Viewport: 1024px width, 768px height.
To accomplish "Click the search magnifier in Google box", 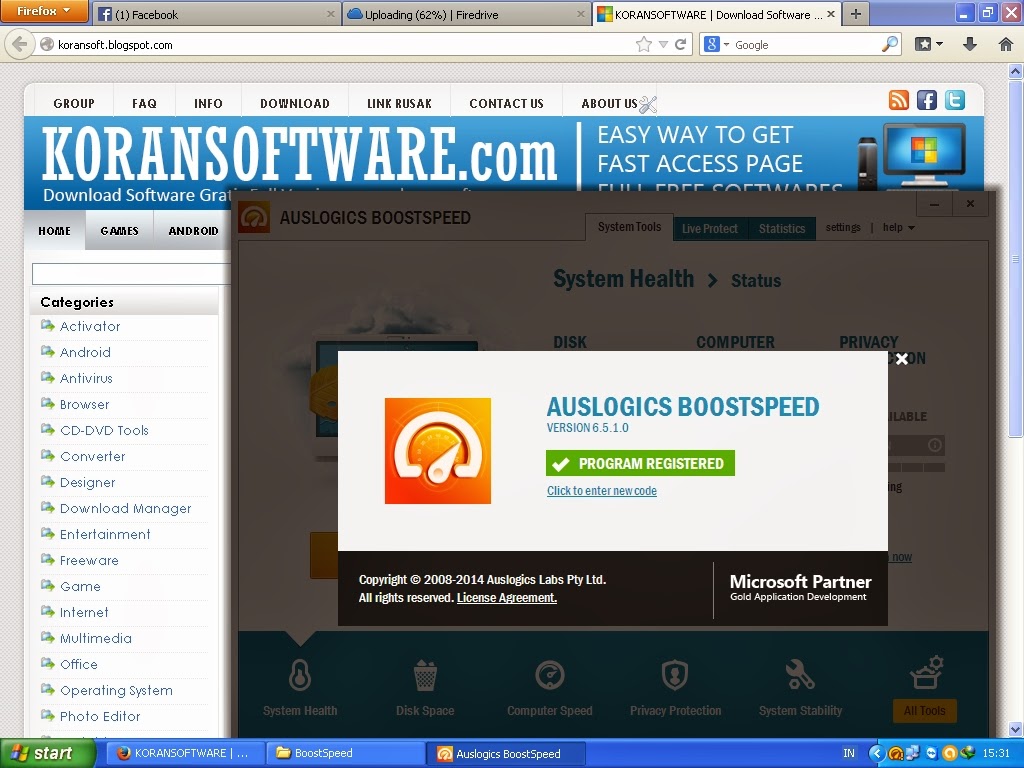I will (889, 44).
